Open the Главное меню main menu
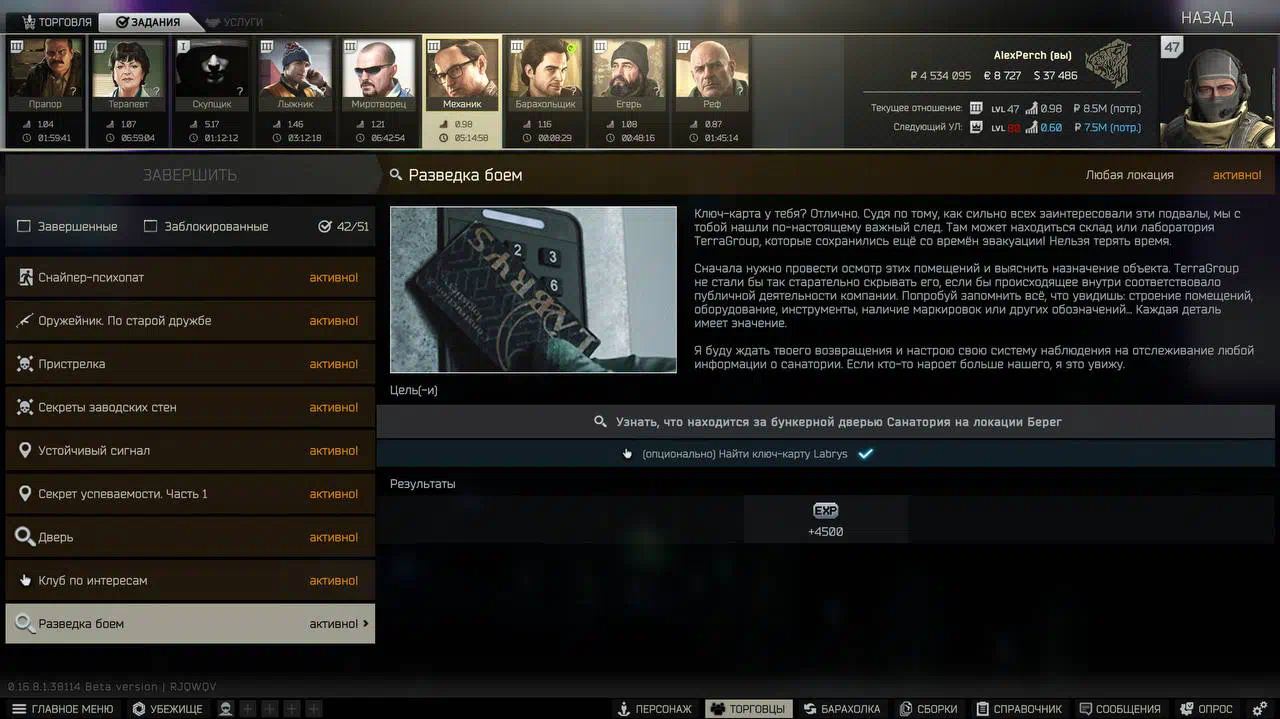This screenshot has height=719, width=1280. point(62,708)
